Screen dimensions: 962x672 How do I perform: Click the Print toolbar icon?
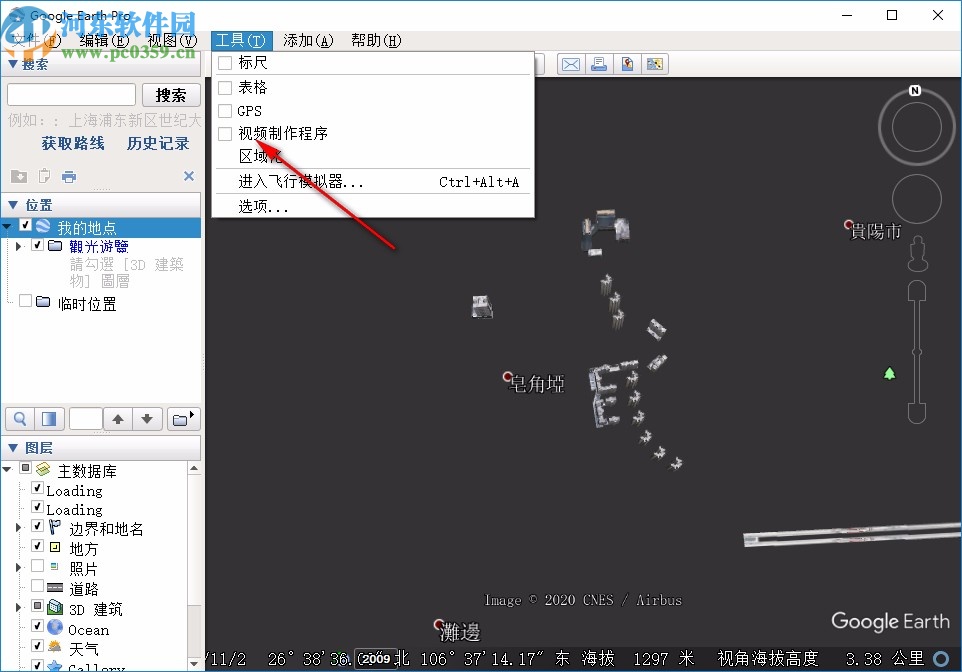pos(599,64)
